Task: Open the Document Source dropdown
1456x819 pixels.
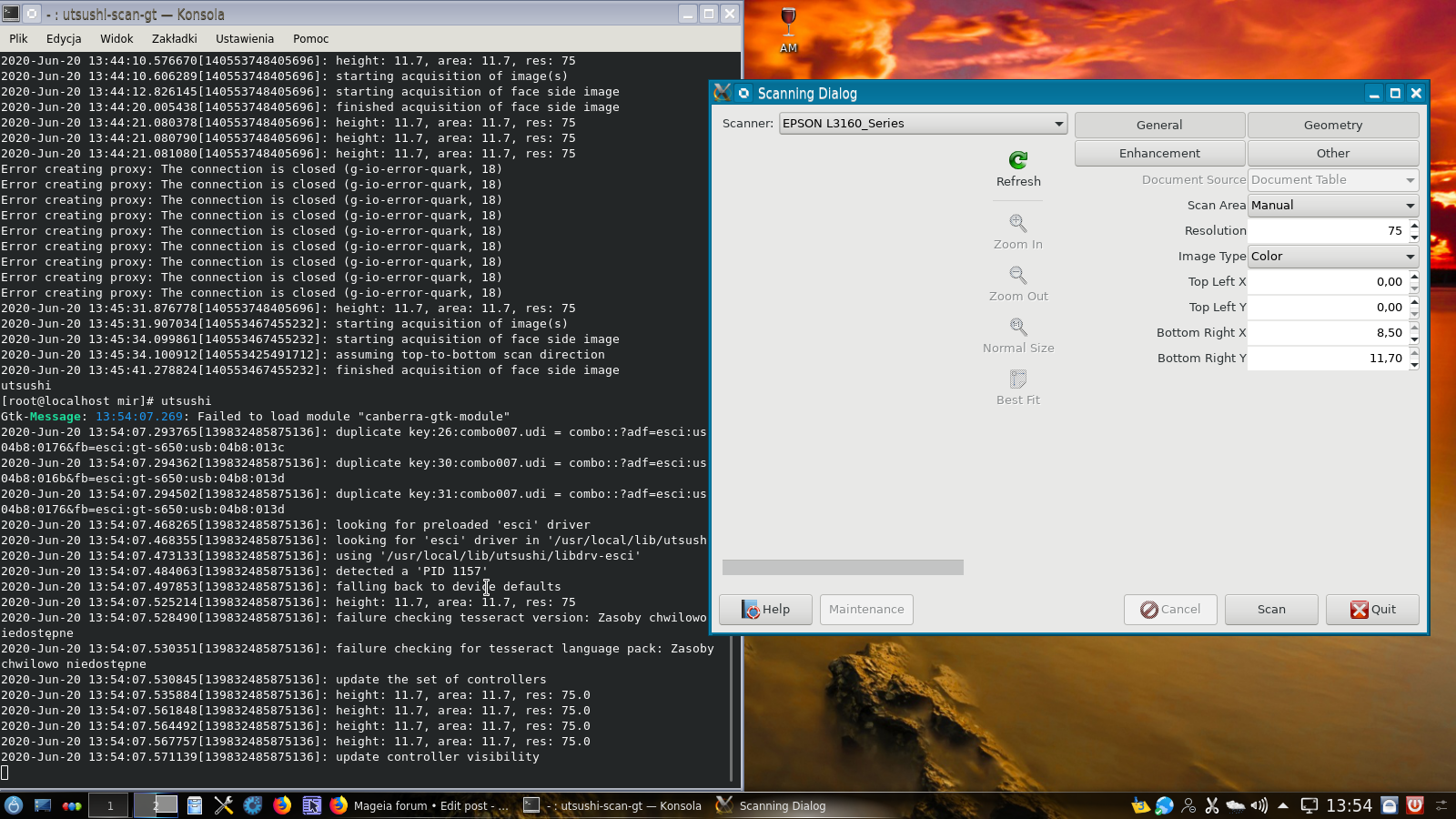Action: tap(1333, 180)
